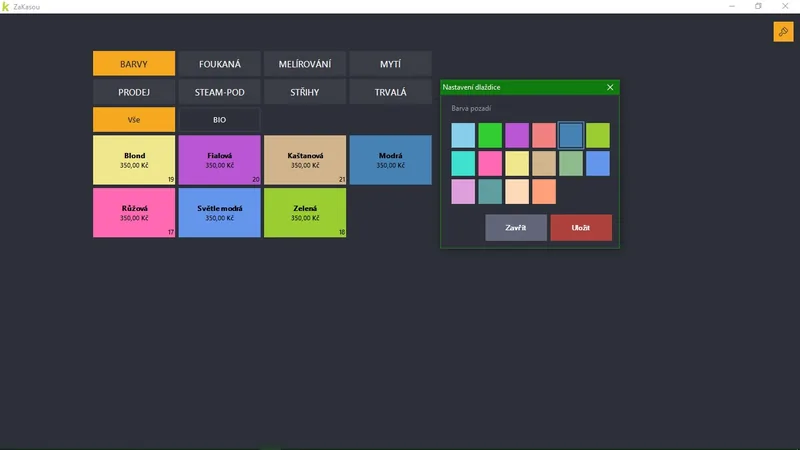The width and height of the screenshot is (800, 450).
Task: Select the BARVY category tab
Action: [134, 64]
